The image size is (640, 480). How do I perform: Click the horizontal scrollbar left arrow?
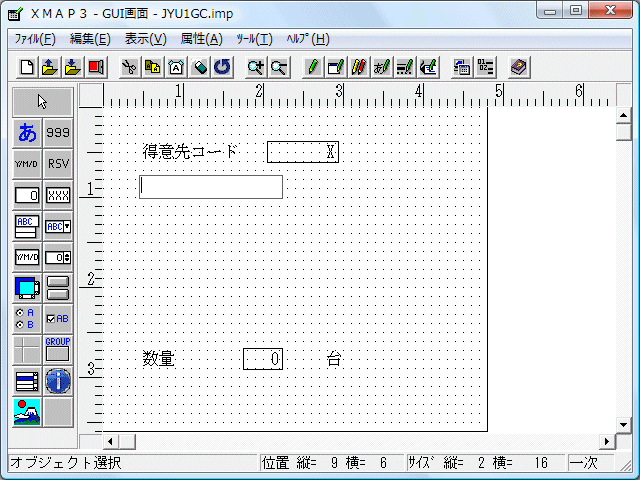(x=110, y=441)
